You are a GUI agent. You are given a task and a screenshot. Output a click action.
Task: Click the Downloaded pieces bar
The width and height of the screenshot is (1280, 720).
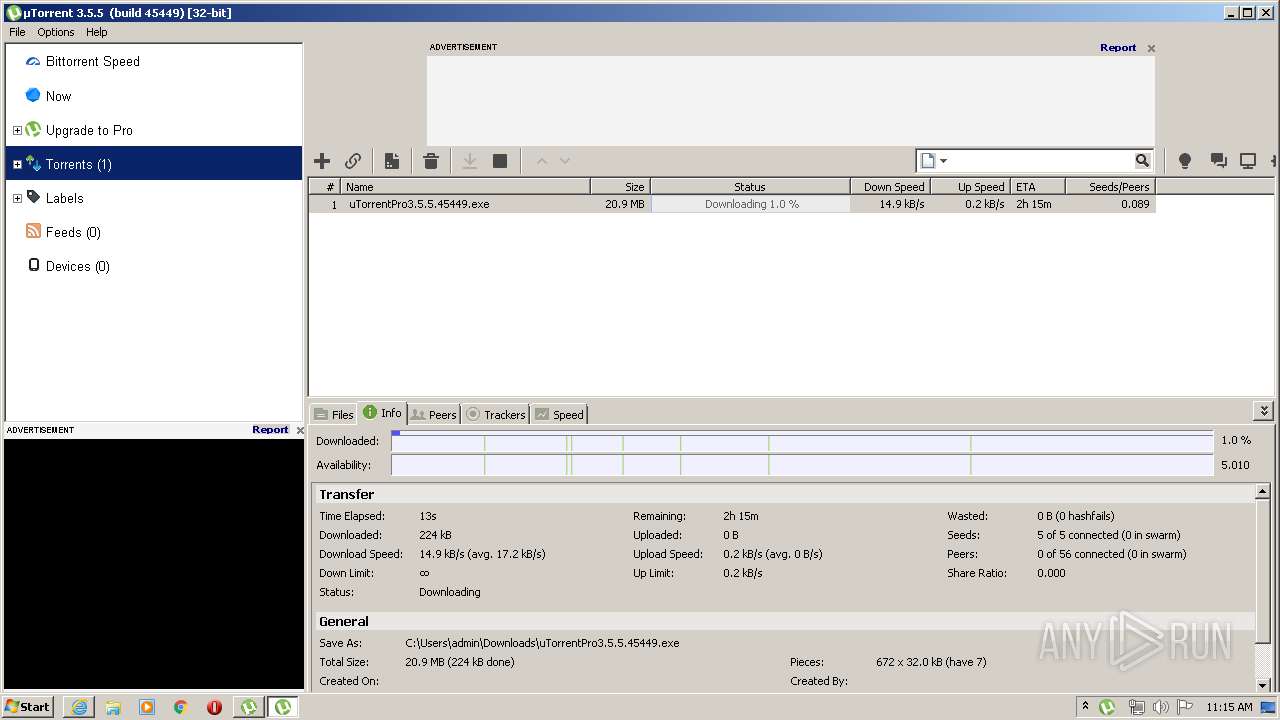click(802, 441)
